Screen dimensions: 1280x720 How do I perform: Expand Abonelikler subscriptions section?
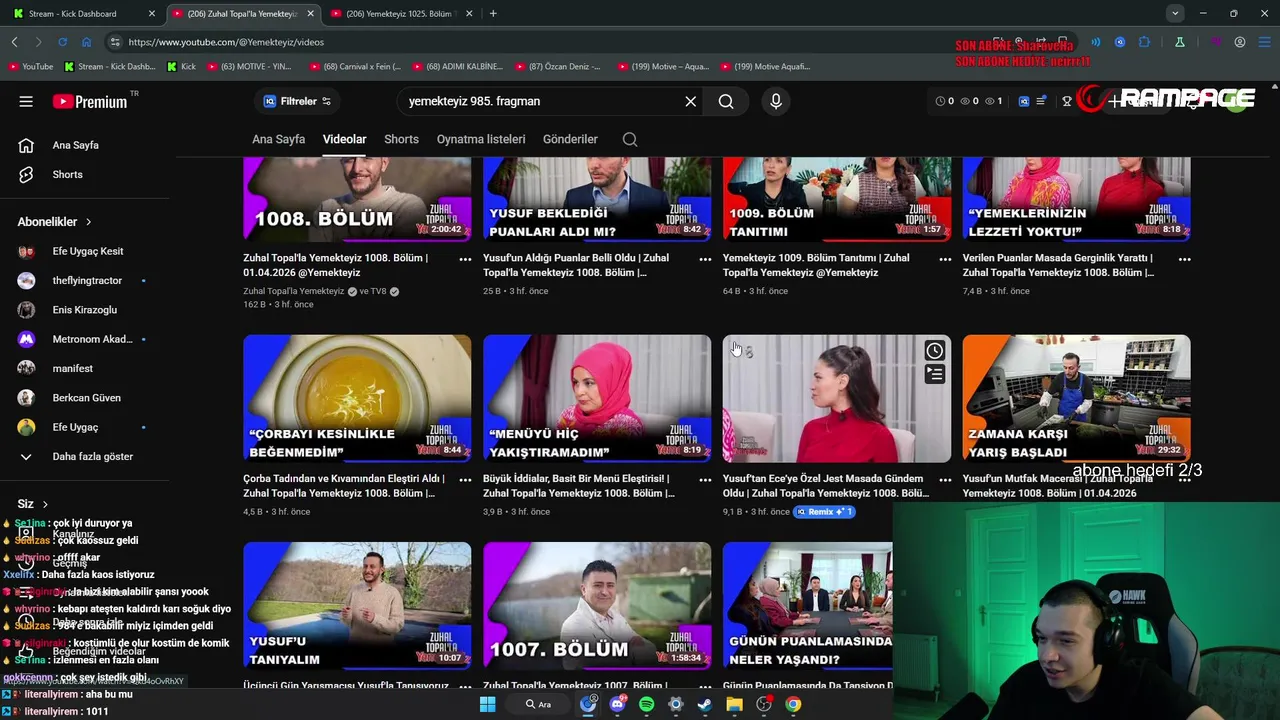point(55,222)
